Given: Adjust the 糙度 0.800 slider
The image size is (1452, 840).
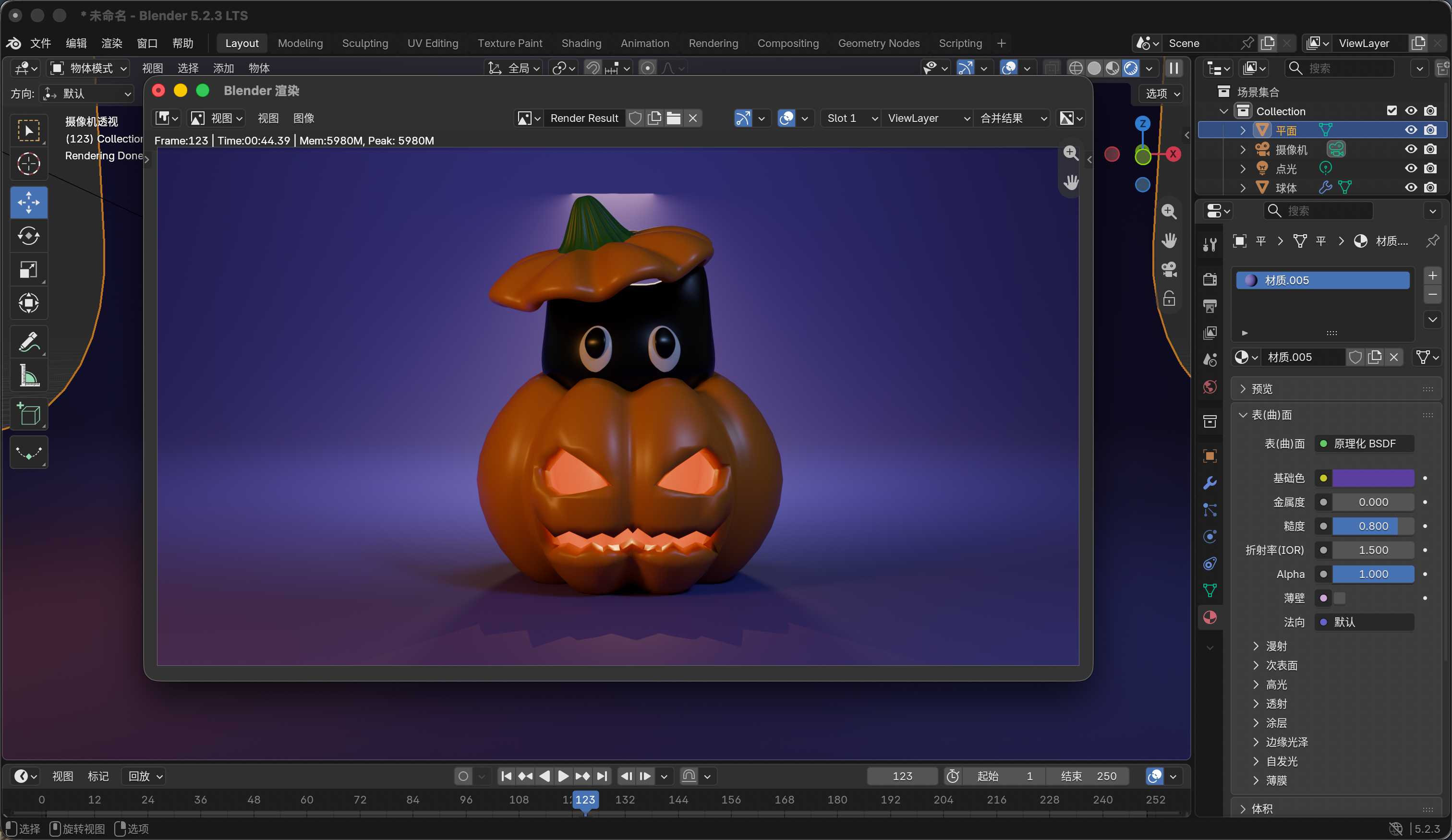Looking at the screenshot, I should (x=1373, y=526).
